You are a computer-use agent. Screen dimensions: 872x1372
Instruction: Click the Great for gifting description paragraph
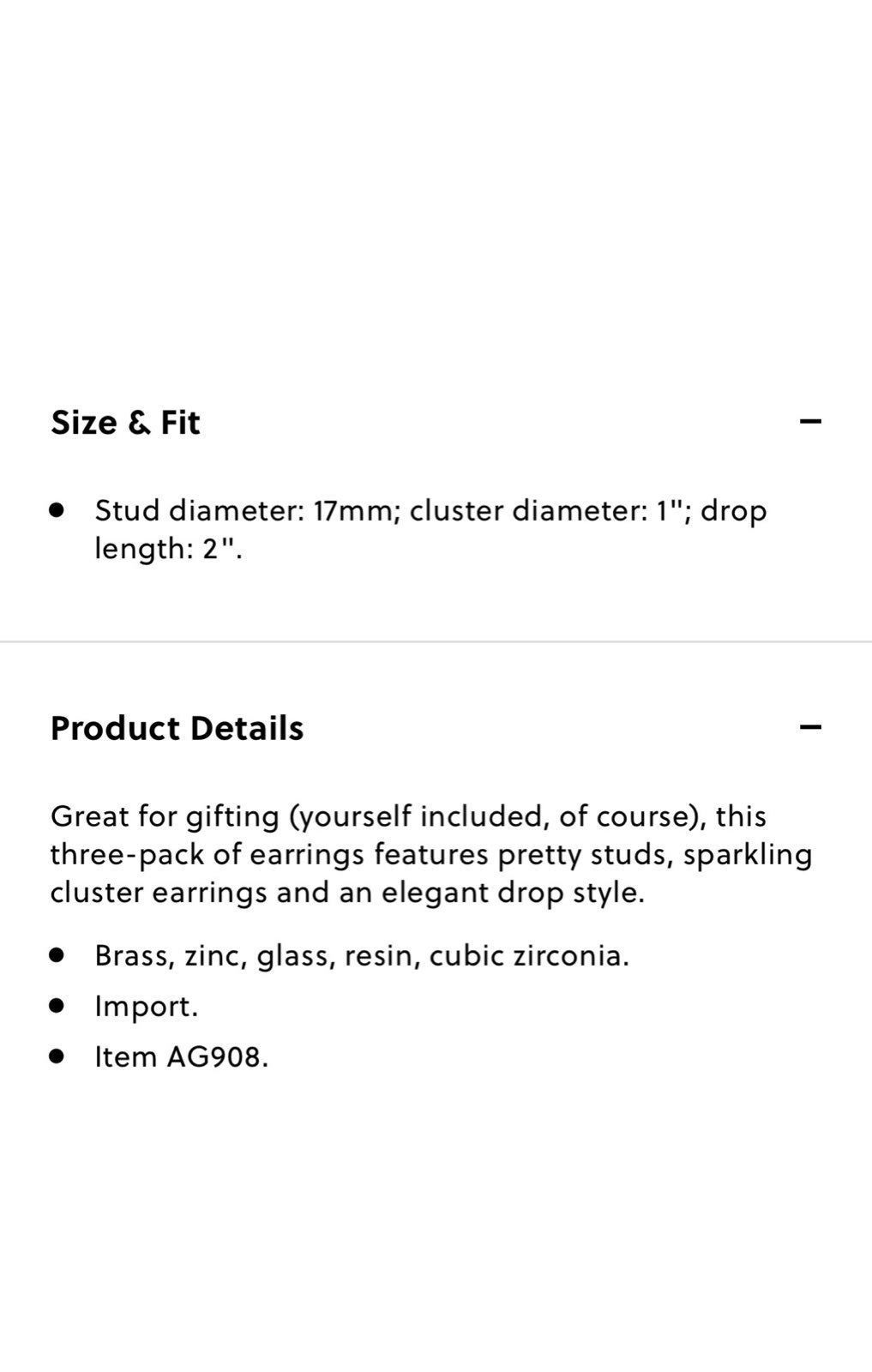tap(431, 854)
